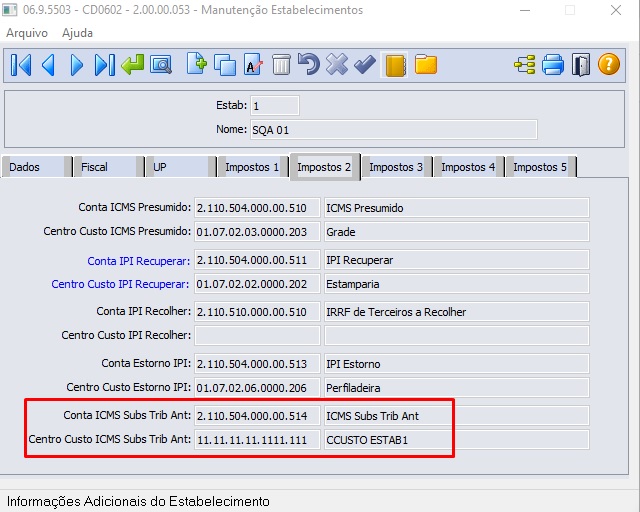Switch to the UP tab
Screen dimensions: 640x512
coord(180,167)
